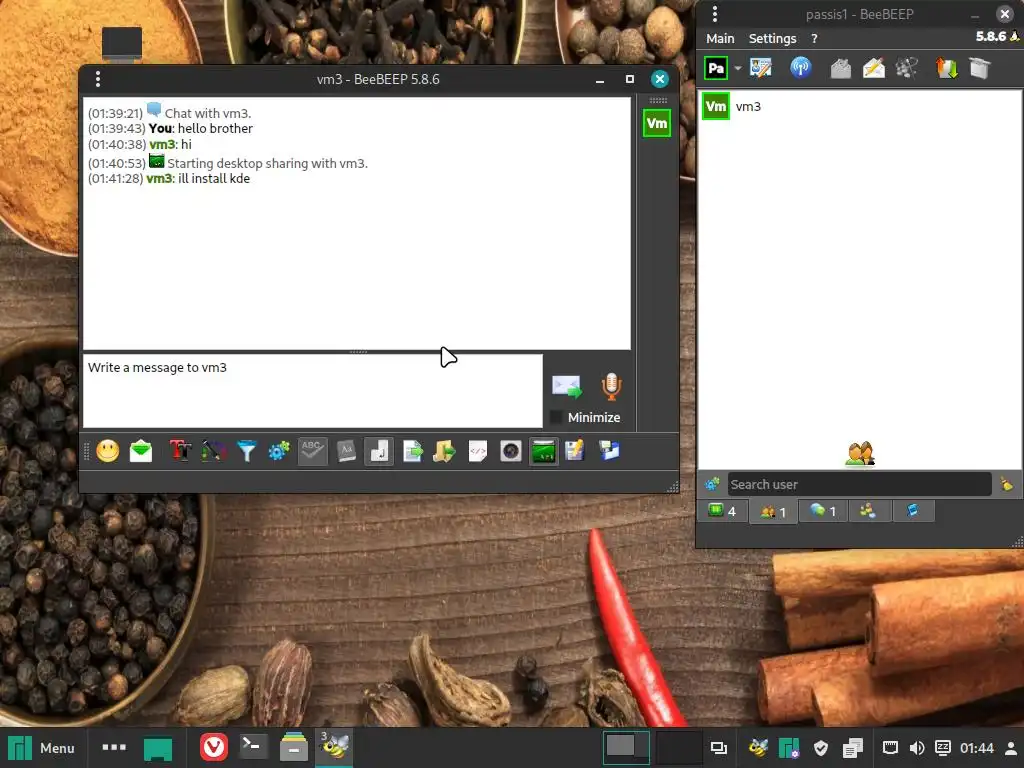Toggle word completer dictionary icon
Viewport: 1024px width, 768px height.
point(346,451)
